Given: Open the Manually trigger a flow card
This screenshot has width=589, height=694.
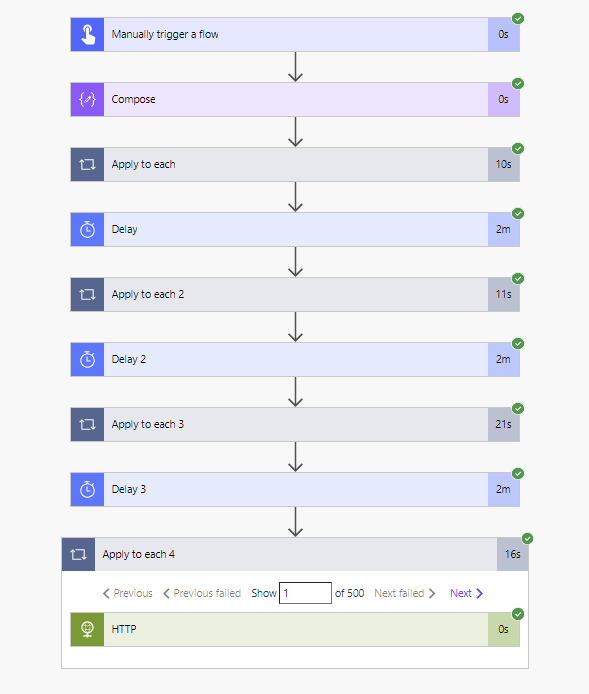Looking at the screenshot, I should click(x=295, y=35).
